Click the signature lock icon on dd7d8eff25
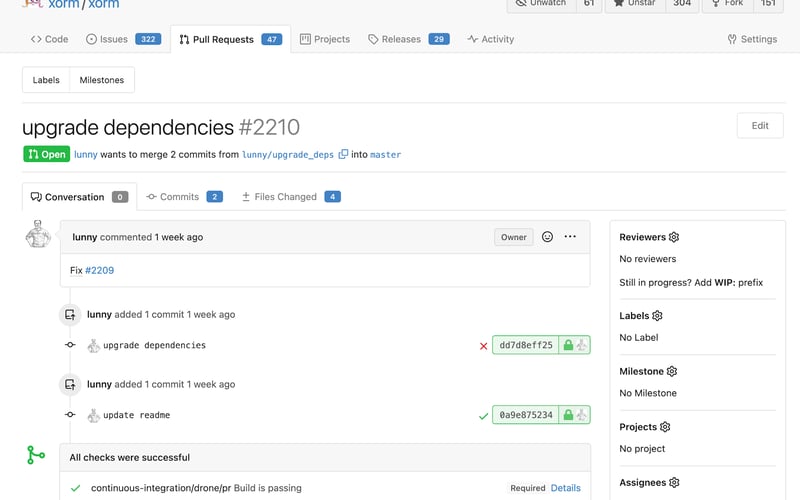Screen dimensions: 800x500 click(x=568, y=345)
